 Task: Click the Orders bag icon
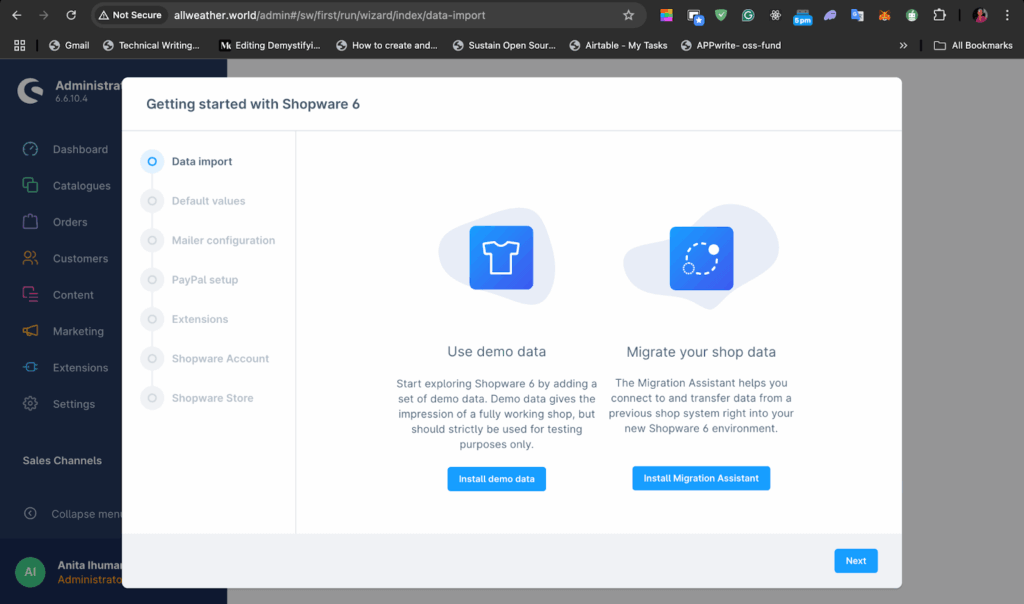30,222
